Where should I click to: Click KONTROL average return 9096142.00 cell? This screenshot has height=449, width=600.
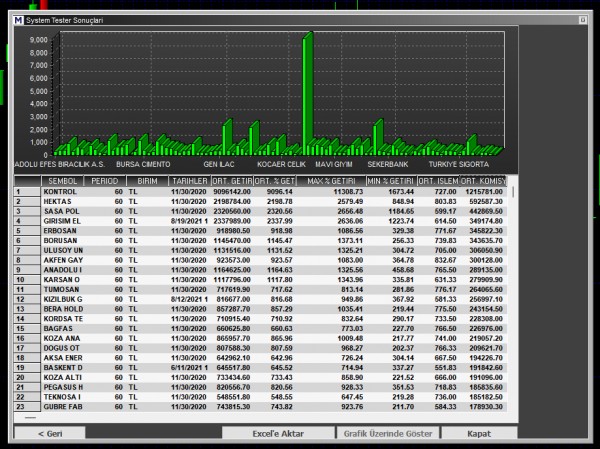pyautogui.click(x=232, y=192)
